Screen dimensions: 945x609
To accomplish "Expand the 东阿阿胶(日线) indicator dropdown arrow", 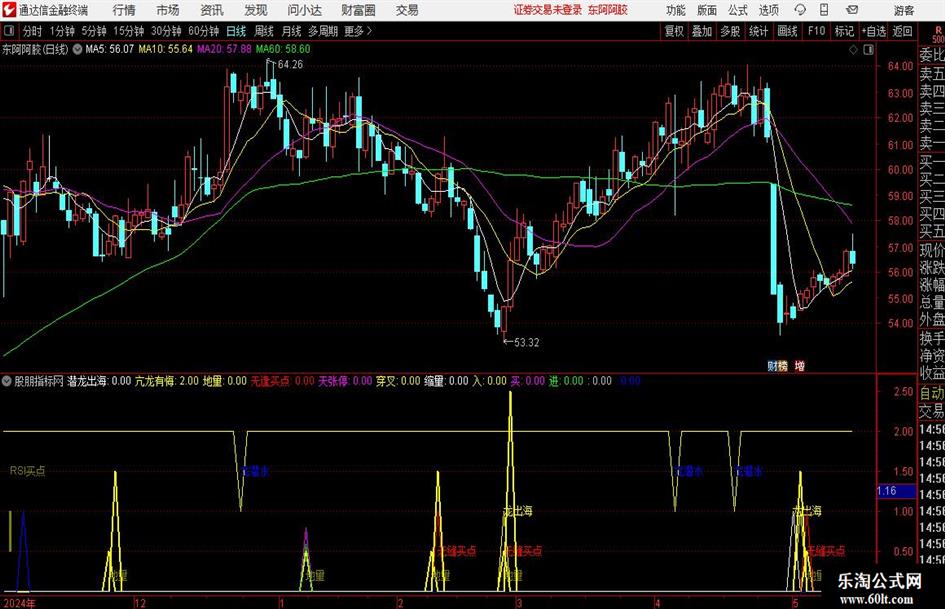I will click(78, 49).
